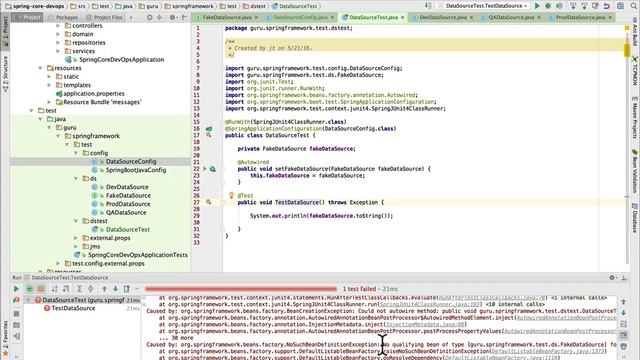Open Run panel settings gear icon

(x=612, y=278)
